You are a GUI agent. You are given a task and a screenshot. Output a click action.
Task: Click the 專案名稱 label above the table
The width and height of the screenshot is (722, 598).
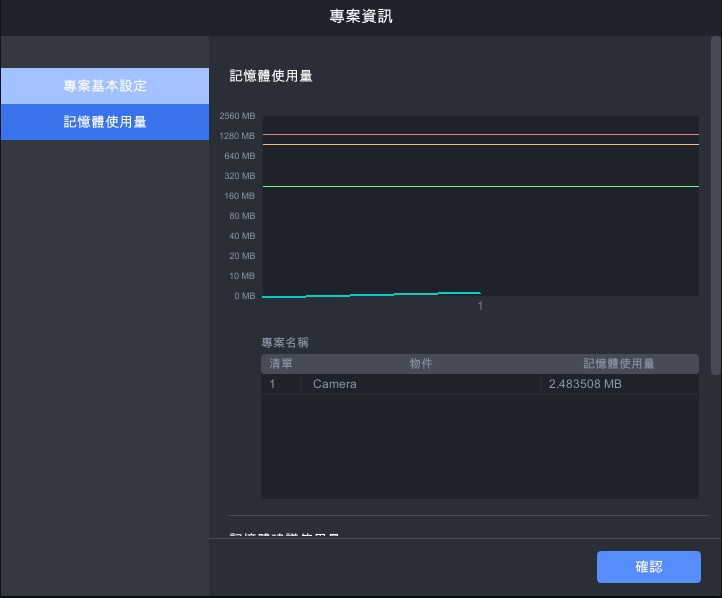coord(285,342)
